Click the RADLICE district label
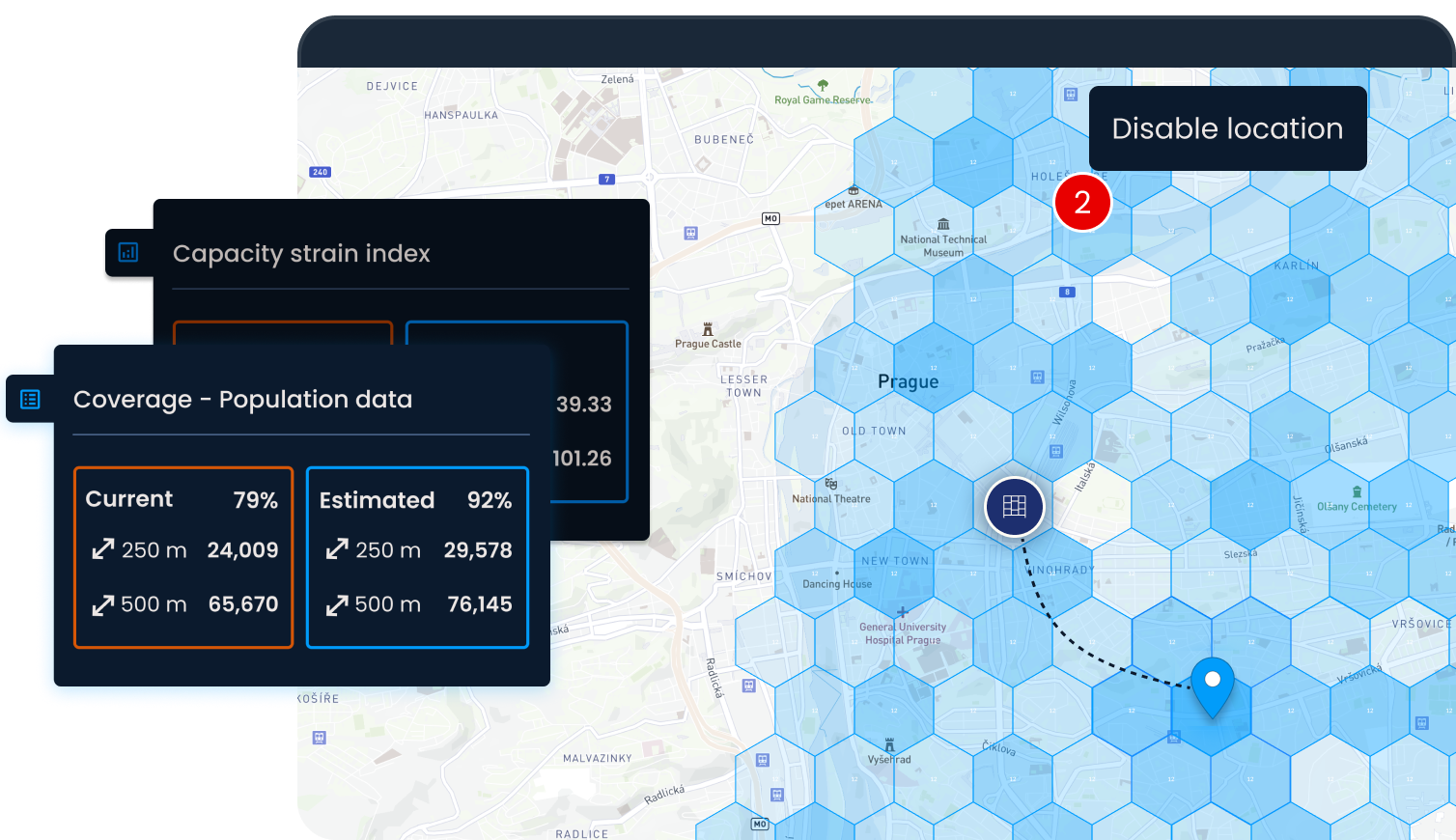Viewport: 1456px width, 840px height. 582,834
